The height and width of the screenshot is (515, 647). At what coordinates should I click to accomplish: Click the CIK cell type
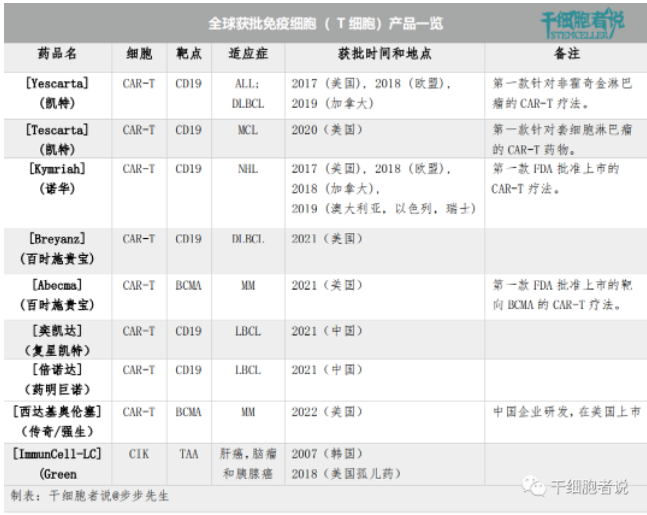click(x=139, y=454)
